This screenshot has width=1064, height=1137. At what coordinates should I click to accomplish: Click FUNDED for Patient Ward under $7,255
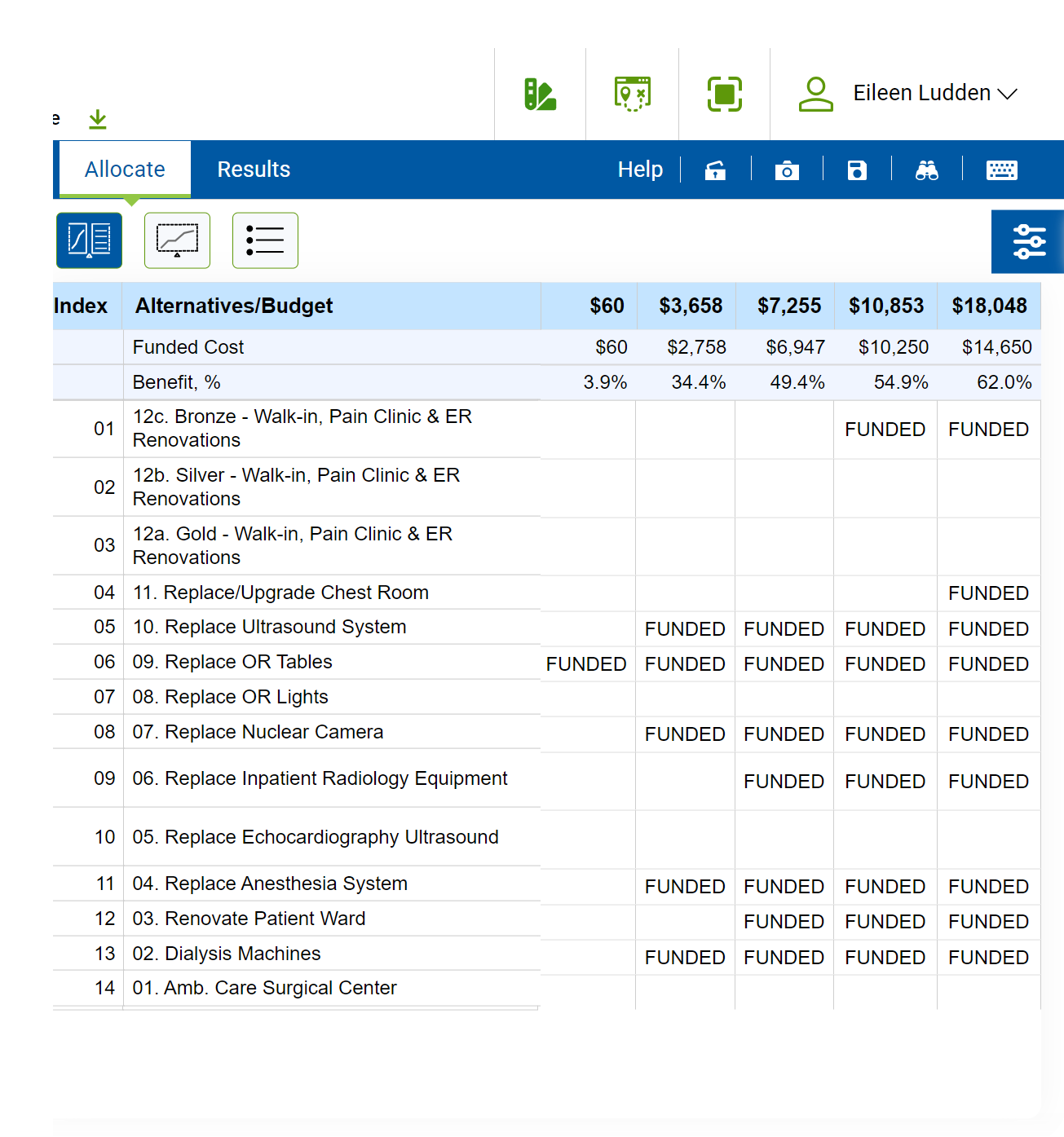pyautogui.click(x=784, y=922)
